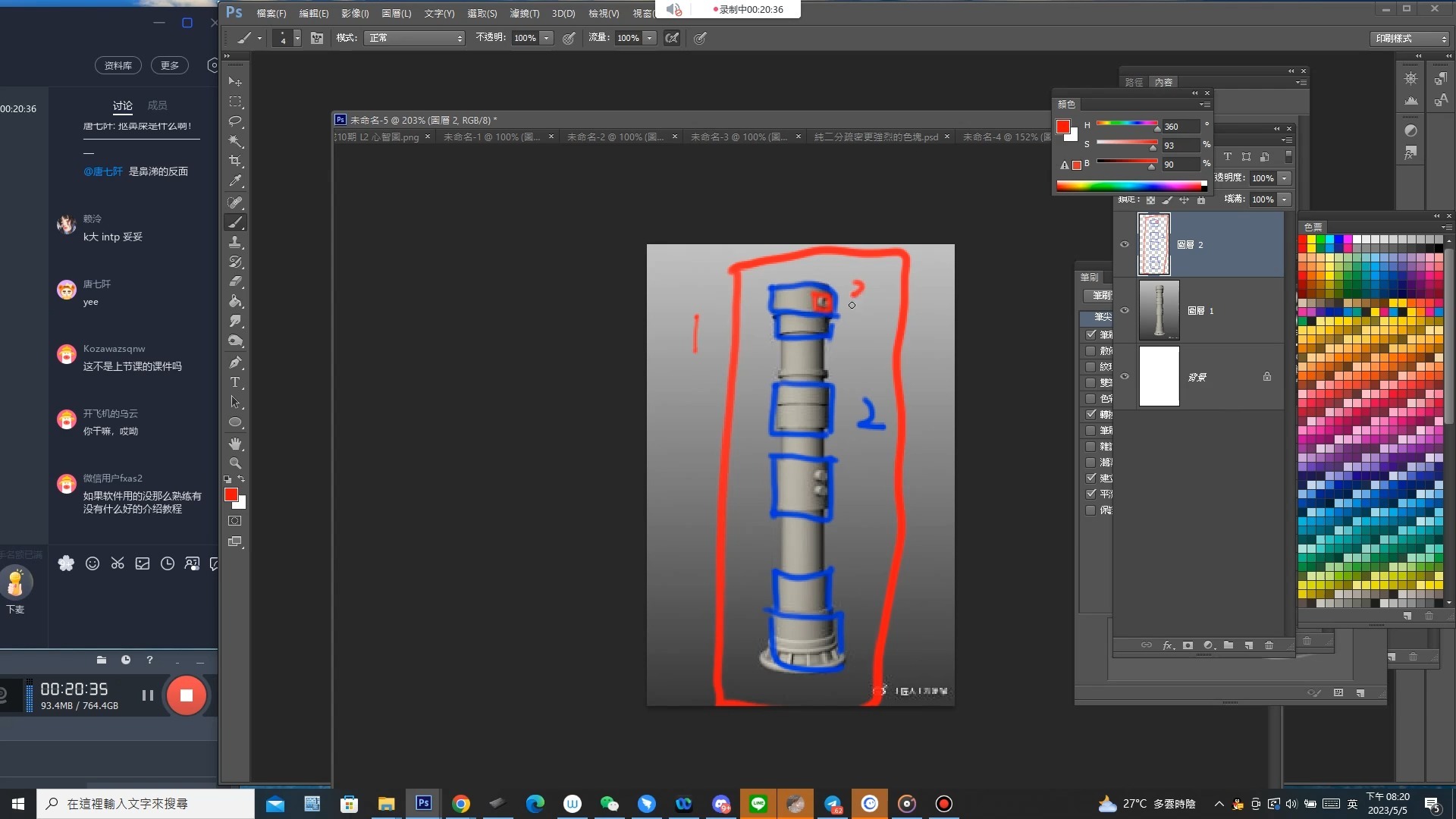Switch to 未命名-3 document tab
Image resolution: width=1456 pixels, height=819 pixels.
pos(738,137)
